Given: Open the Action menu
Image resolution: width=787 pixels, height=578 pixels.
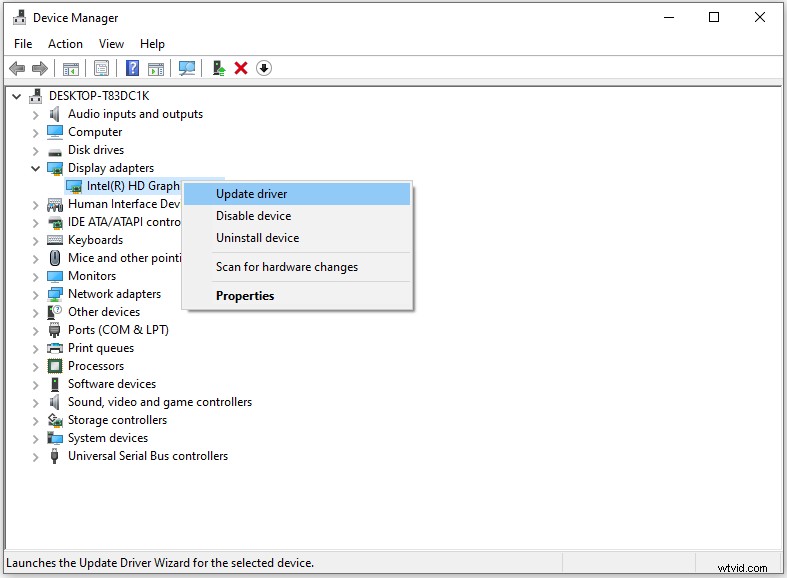Looking at the screenshot, I should pyautogui.click(x=65, y=44).
